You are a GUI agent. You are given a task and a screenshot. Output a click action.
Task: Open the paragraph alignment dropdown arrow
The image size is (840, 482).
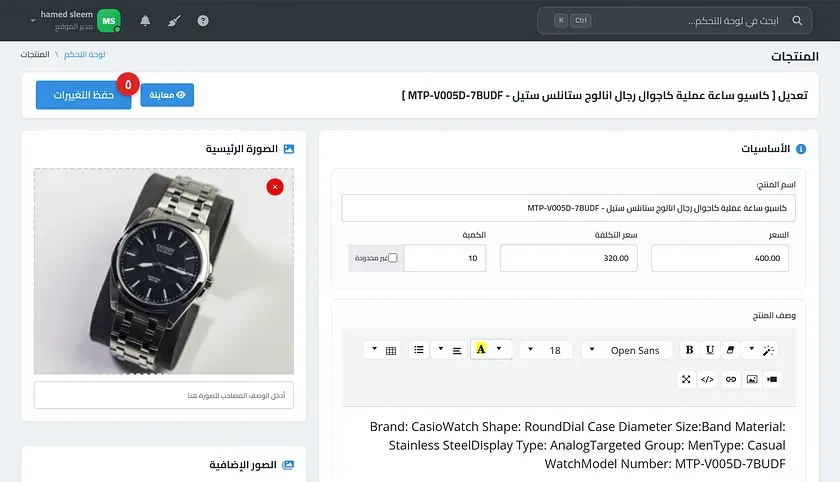coord(441,349)
